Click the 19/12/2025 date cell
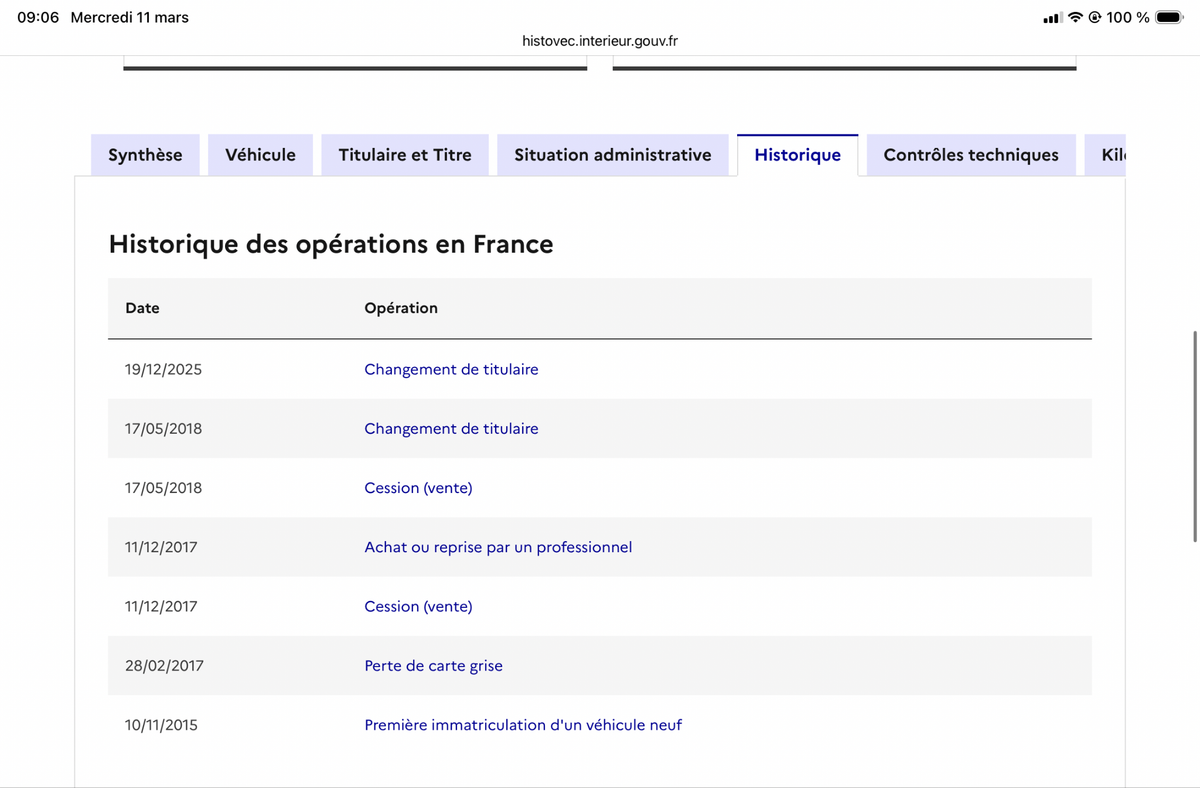The width and height of the screenshot is (1200, 788). 163,369
